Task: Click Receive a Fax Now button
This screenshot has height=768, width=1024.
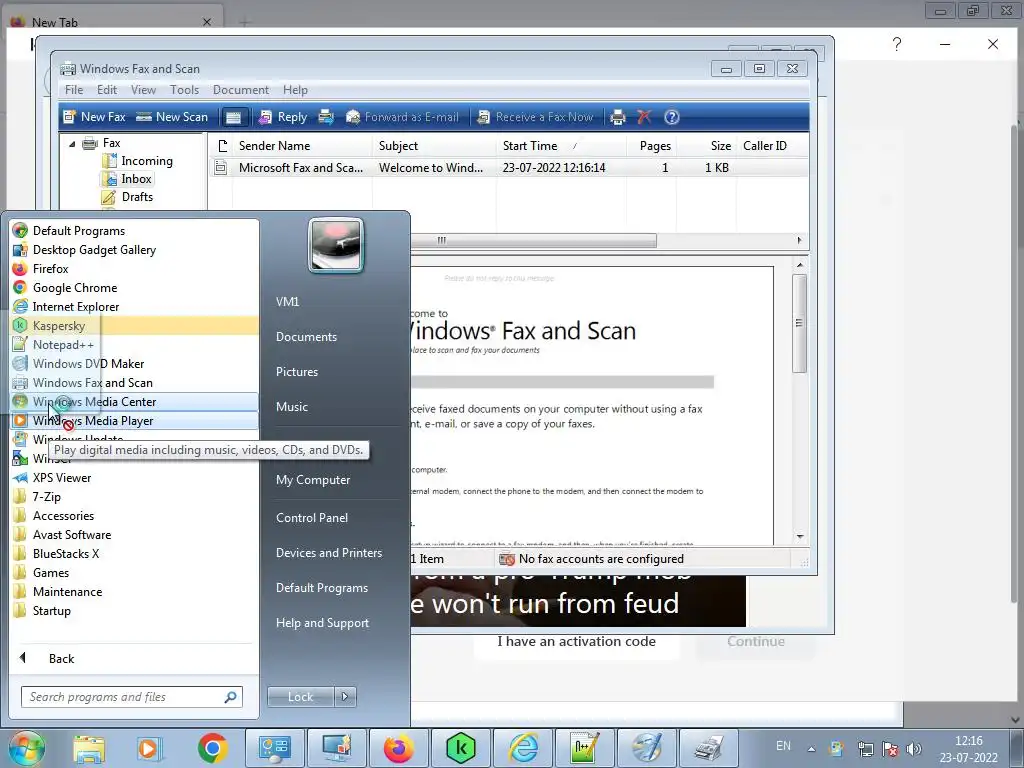Action: pos(536,117)
